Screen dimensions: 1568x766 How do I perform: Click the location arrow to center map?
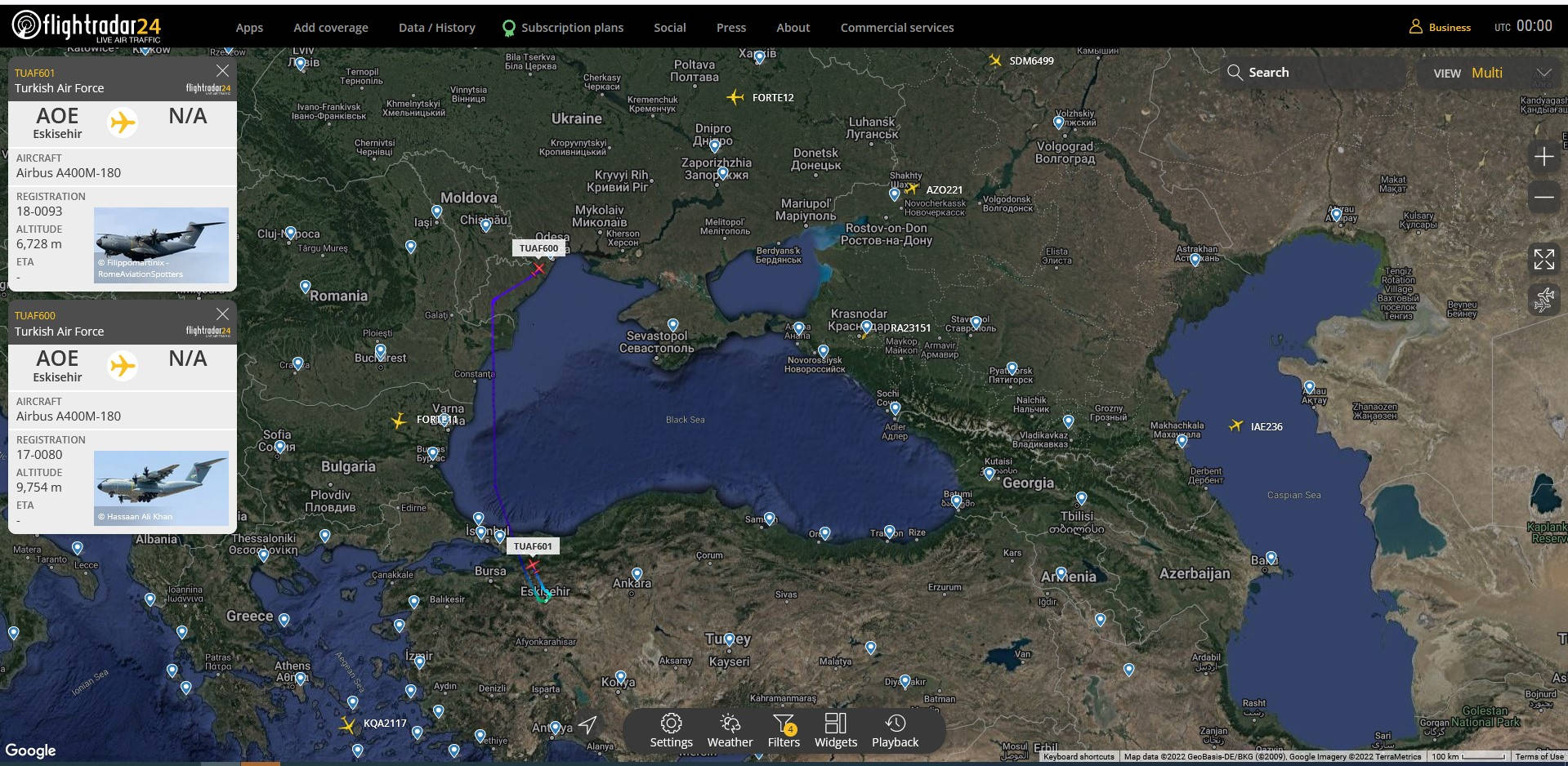click(x=588, y=724)
